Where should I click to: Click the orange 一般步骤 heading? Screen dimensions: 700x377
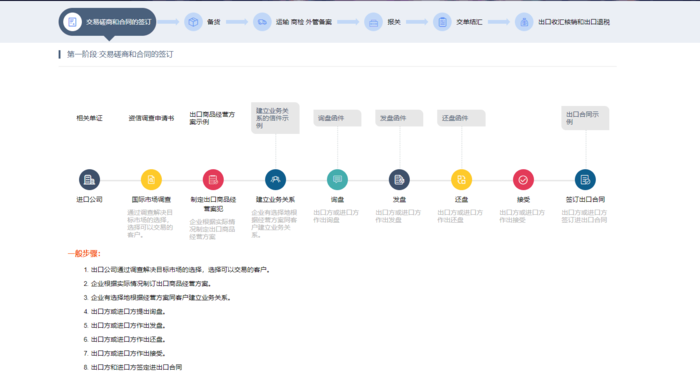point(84,253)
